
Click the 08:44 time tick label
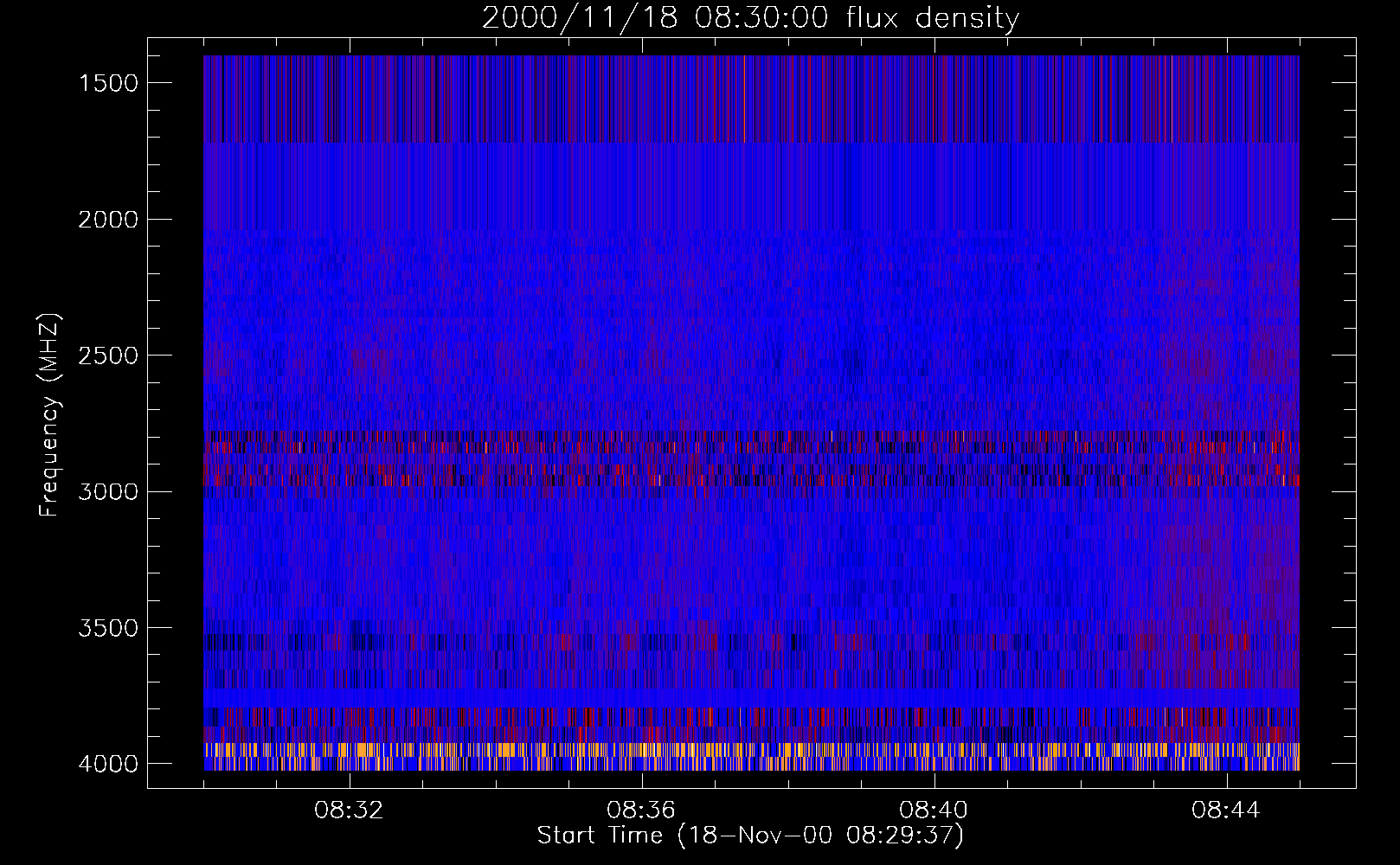pos(1226,811)
